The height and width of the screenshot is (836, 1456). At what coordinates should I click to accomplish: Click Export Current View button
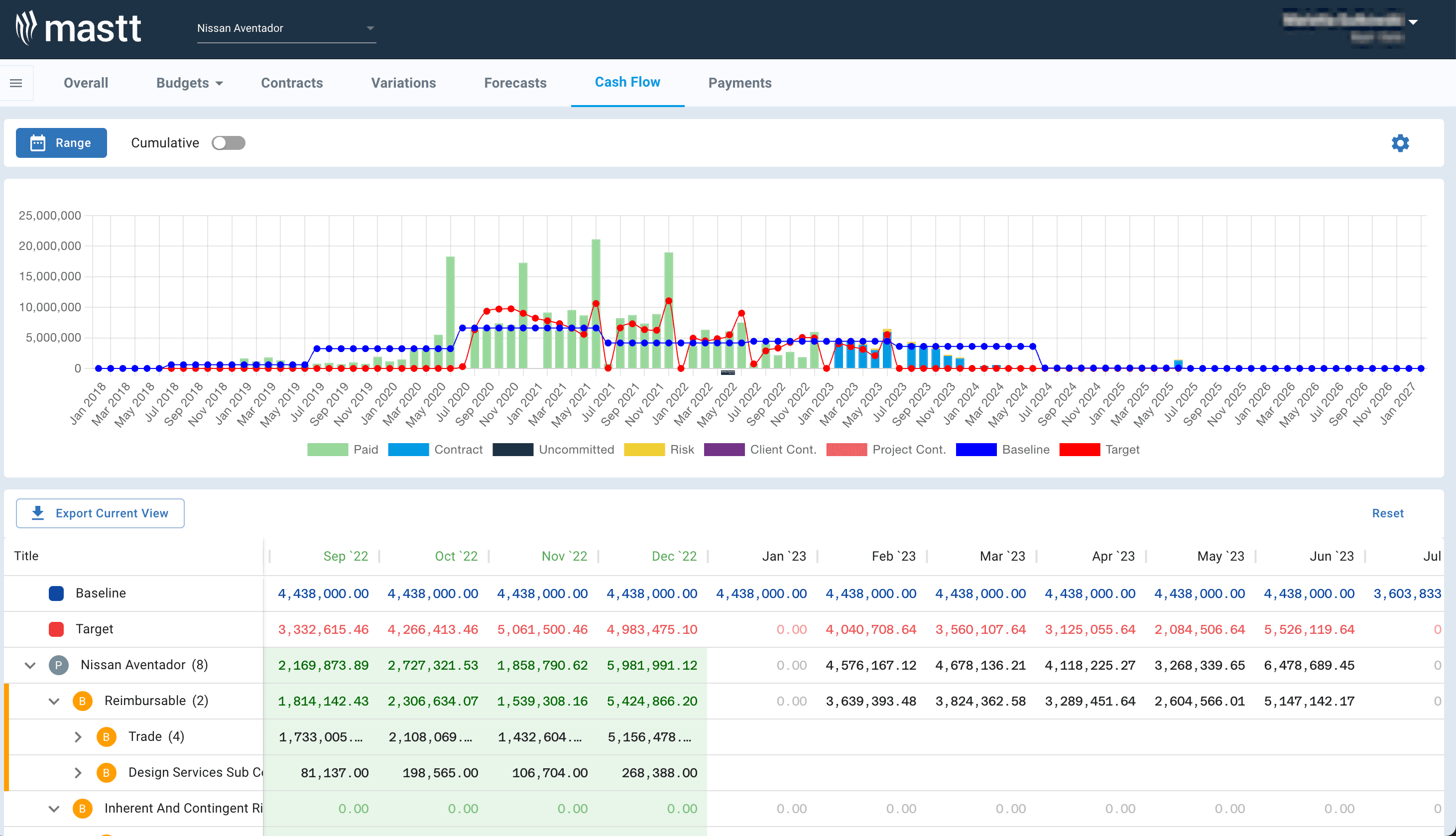[x=101, y=513]
